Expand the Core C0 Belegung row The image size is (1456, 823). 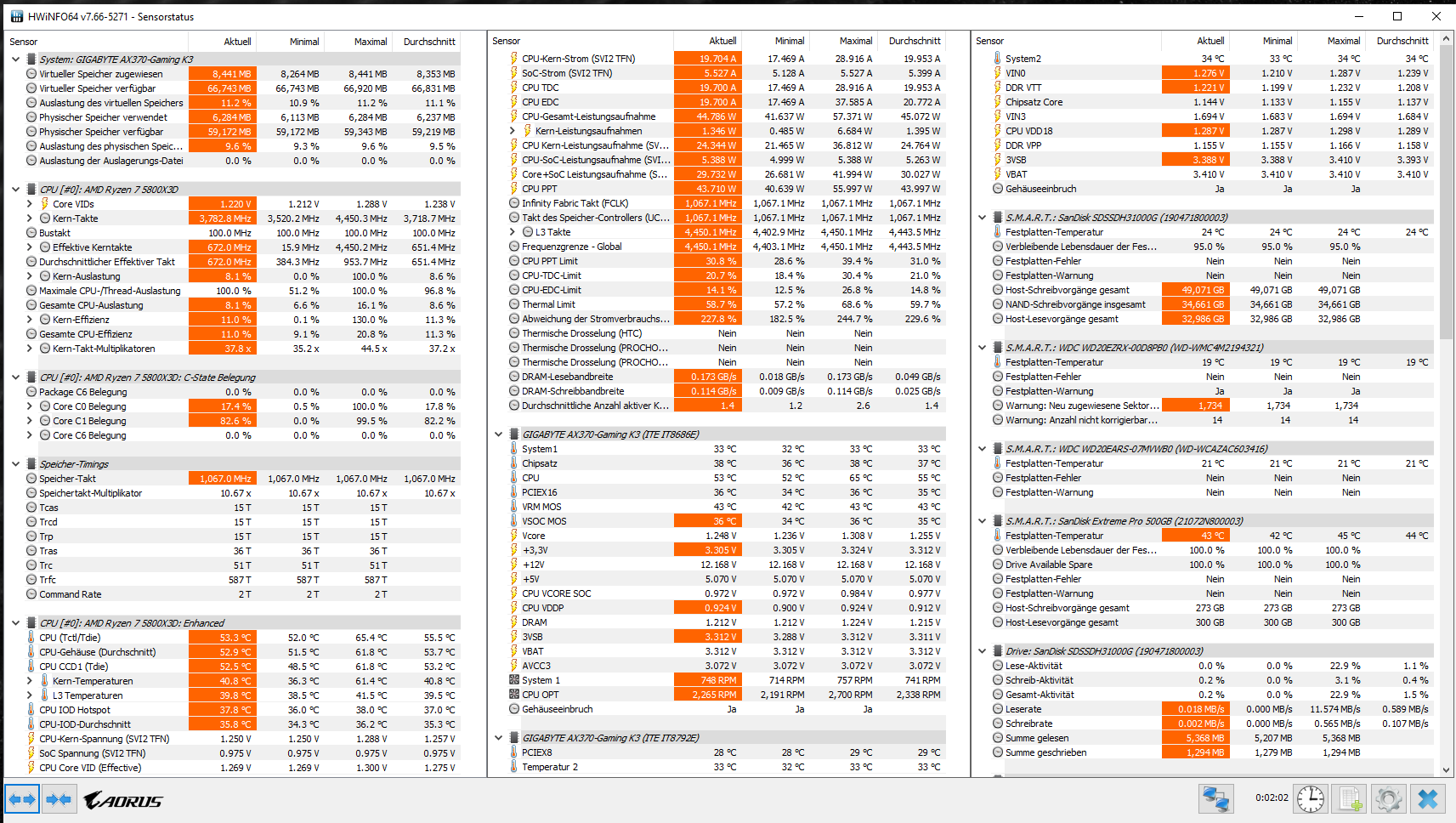pyautogui.click(x=30, y=406)
